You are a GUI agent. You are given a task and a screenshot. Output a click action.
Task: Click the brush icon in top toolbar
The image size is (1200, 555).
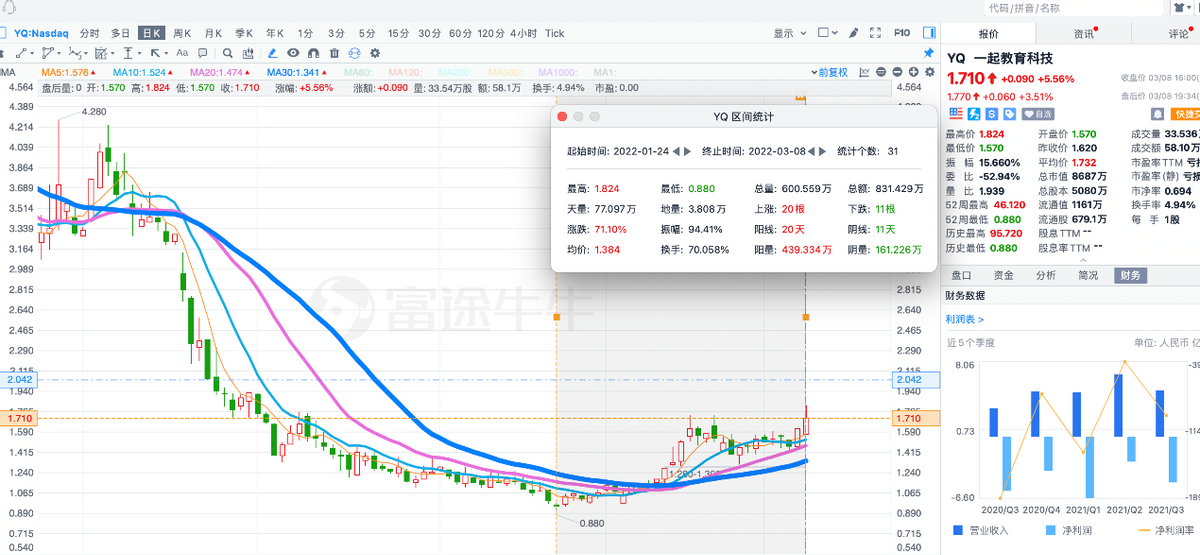click(853, 33)
